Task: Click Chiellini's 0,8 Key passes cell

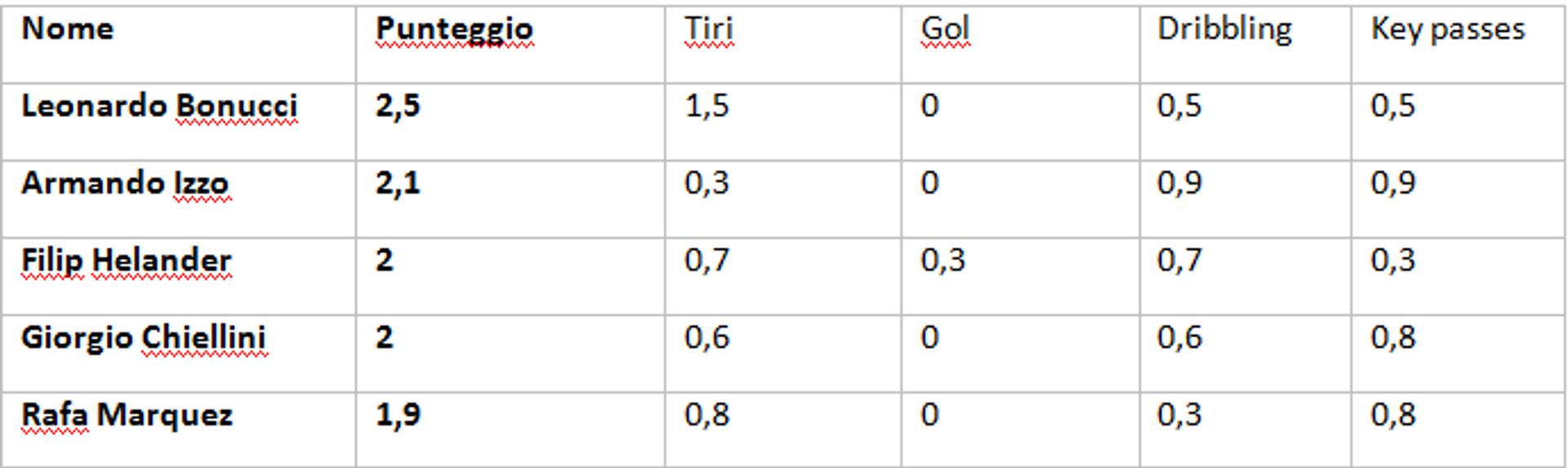Action: [1458, 354]
